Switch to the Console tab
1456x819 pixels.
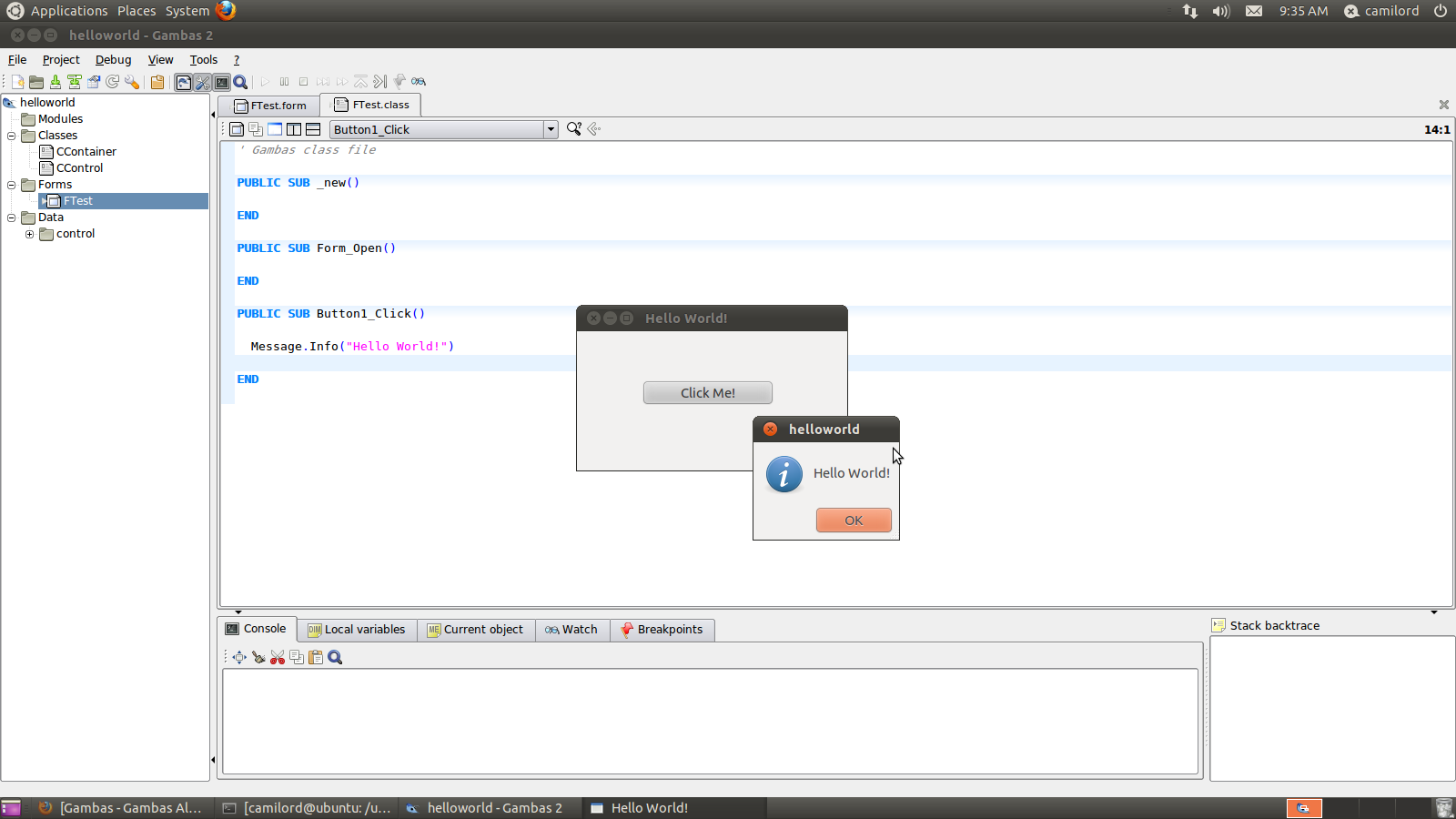[257, 629]
